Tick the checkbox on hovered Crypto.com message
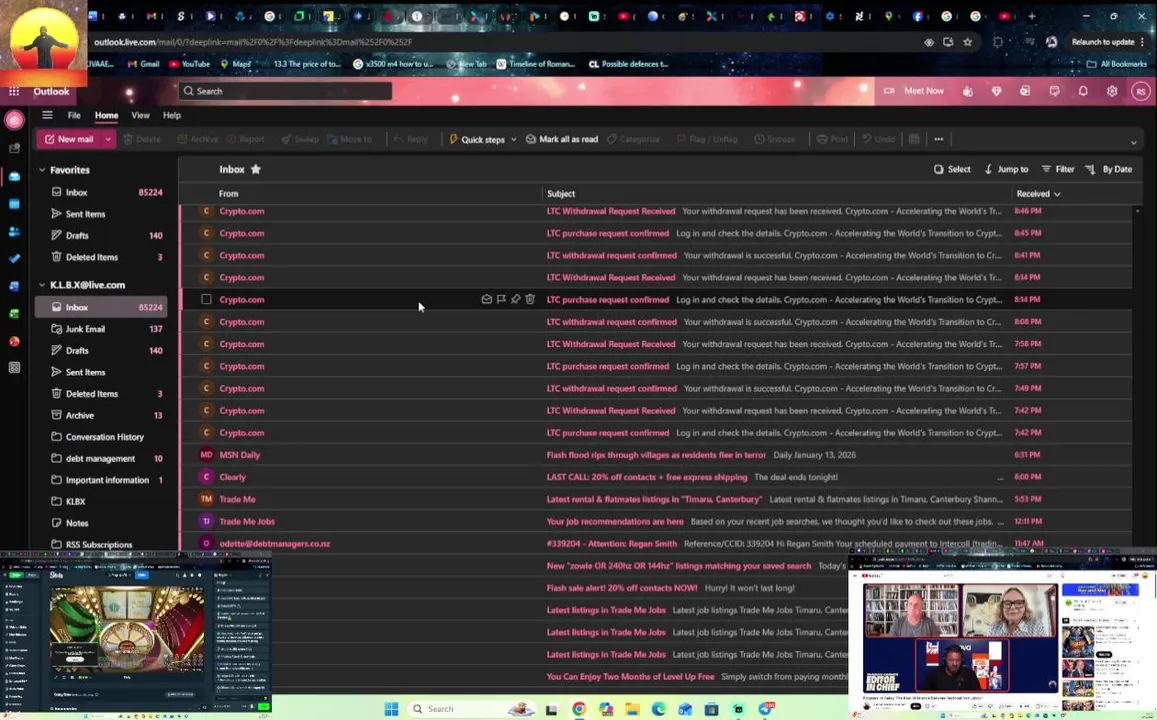 [x=206, y=300]
